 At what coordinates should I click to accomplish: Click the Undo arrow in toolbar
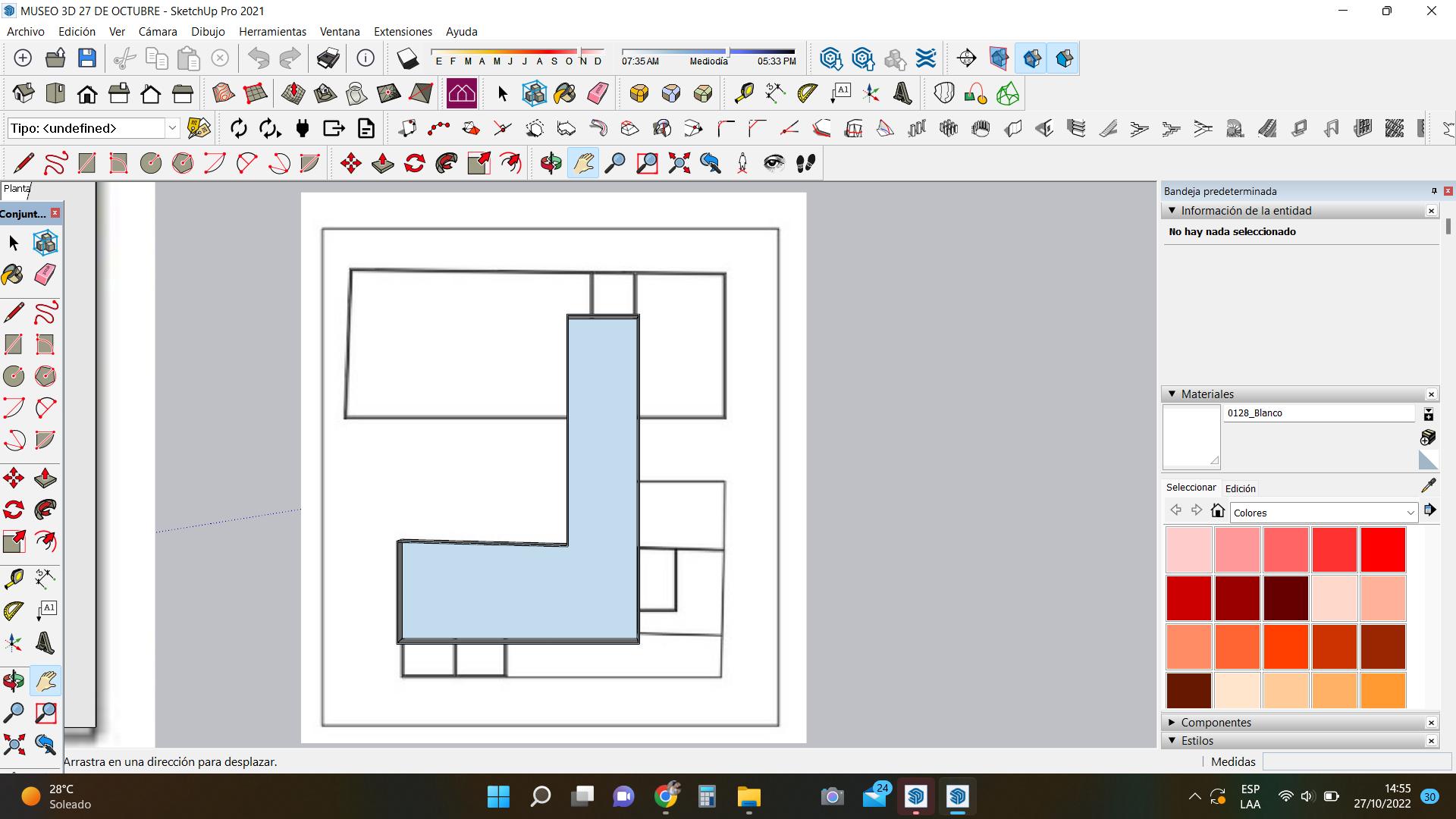click(259, 58)
